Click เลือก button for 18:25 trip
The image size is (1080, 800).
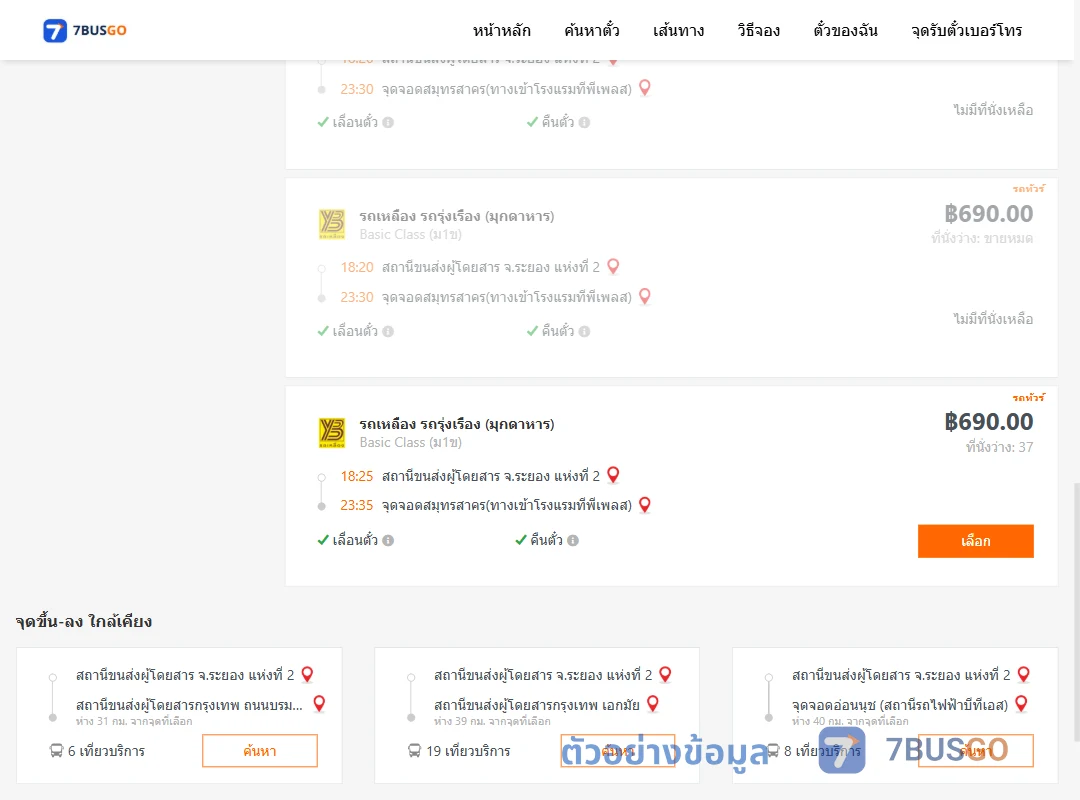[x=975, y=541]
